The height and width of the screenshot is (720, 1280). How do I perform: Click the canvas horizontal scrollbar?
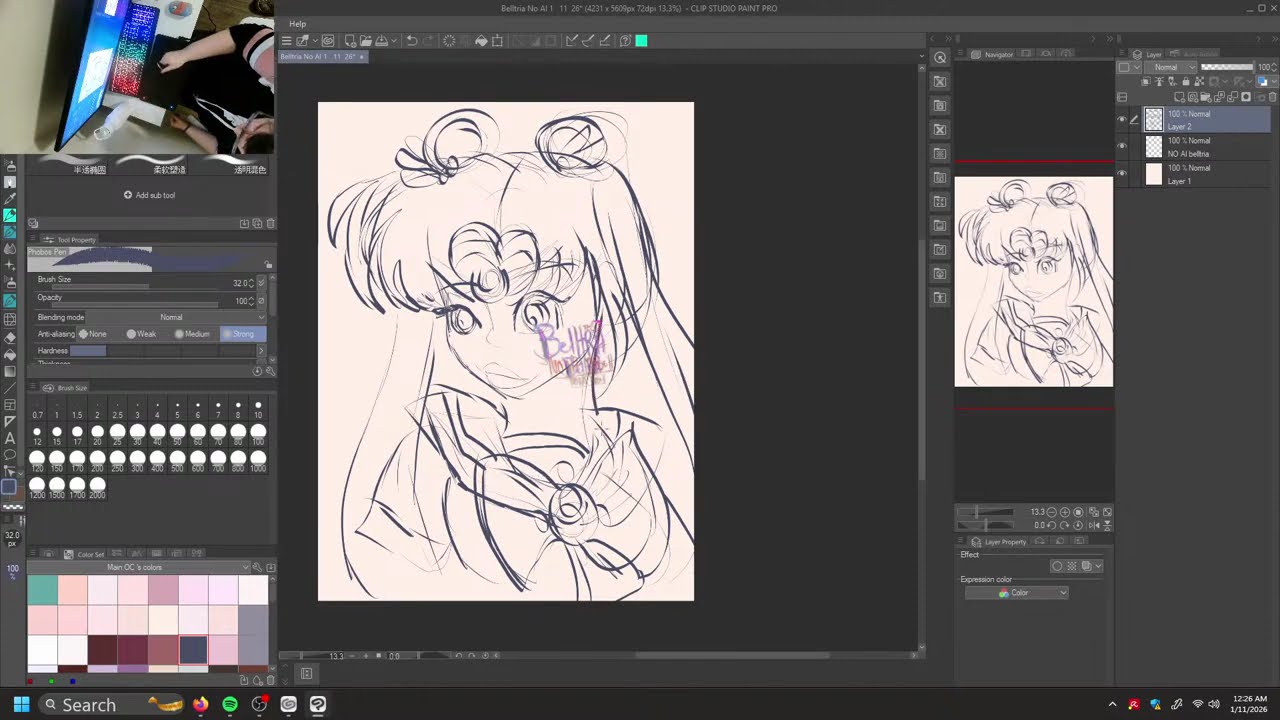tap(732, 656)
